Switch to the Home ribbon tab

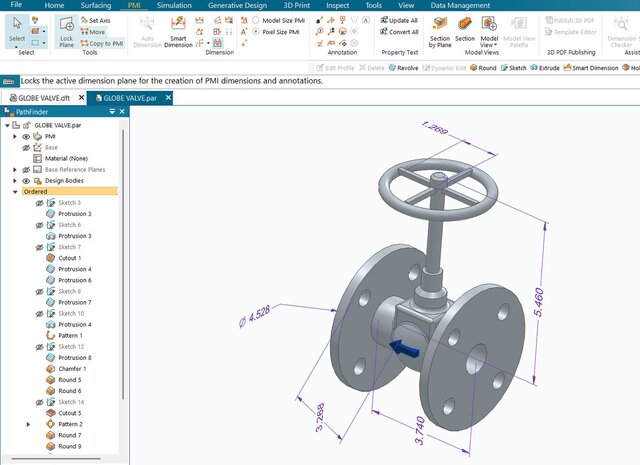[x=54, y=5]
